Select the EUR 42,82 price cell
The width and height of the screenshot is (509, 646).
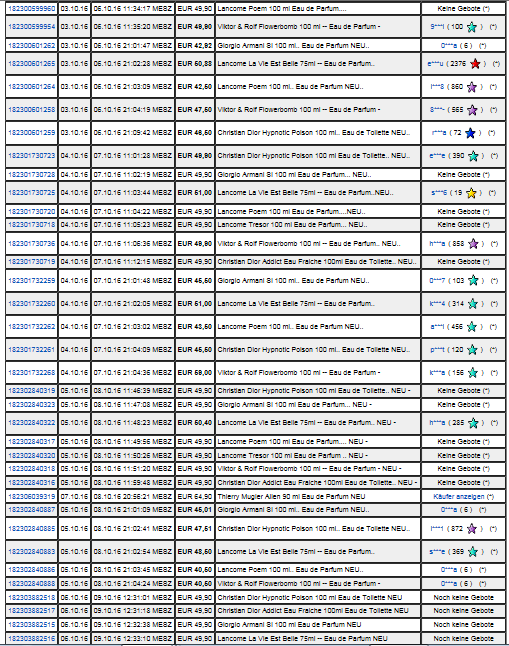(x=195, y=45)
